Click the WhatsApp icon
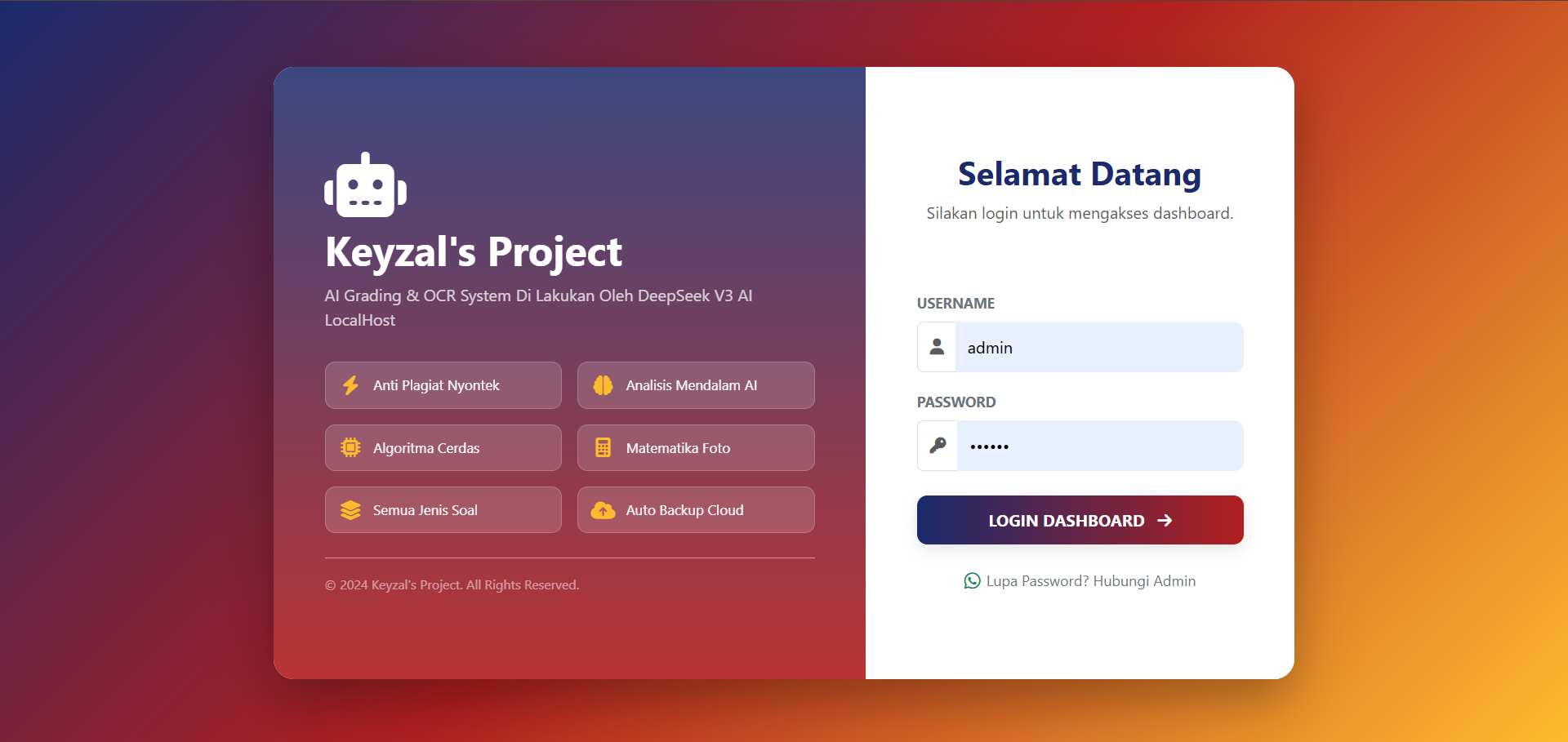This screenshot has width=1568, height=742. (x=972, y=581)
